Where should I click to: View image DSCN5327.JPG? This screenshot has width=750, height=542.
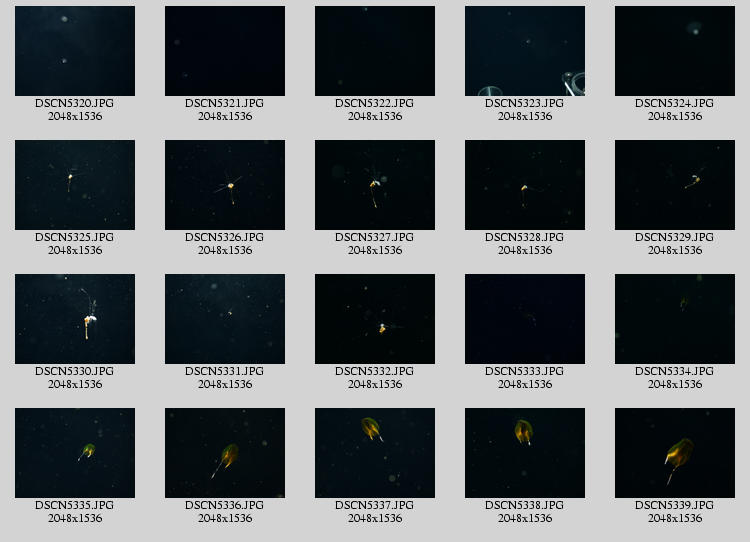click(375, 185)
